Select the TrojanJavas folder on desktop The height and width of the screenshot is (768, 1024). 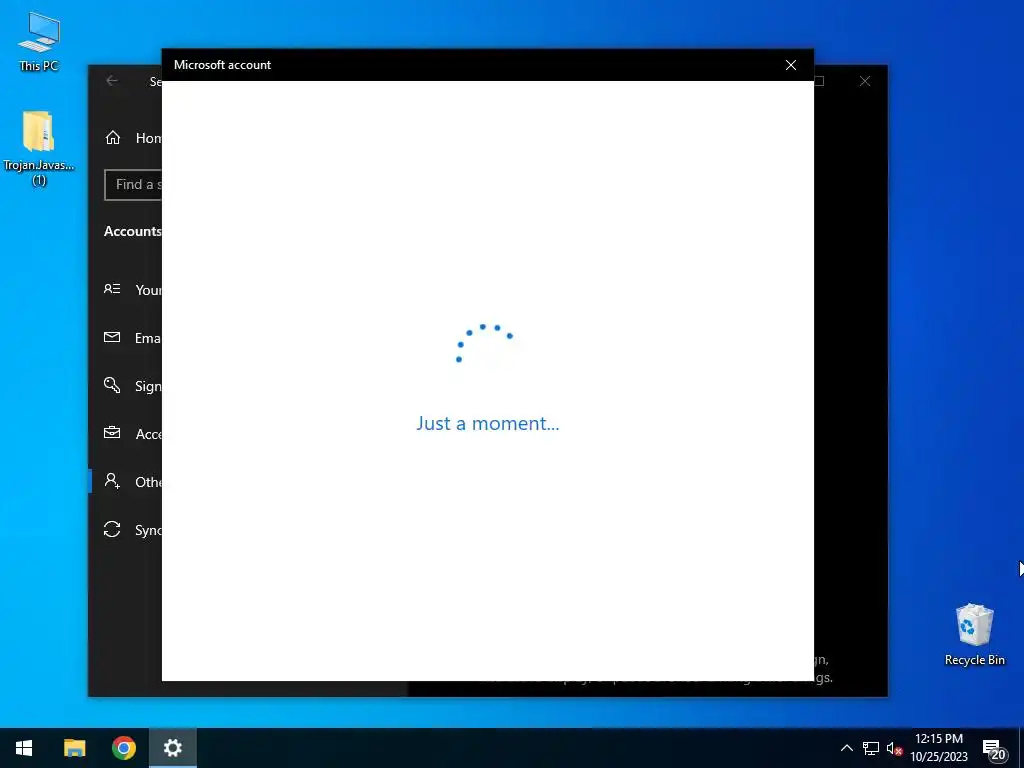click(39, 148)
